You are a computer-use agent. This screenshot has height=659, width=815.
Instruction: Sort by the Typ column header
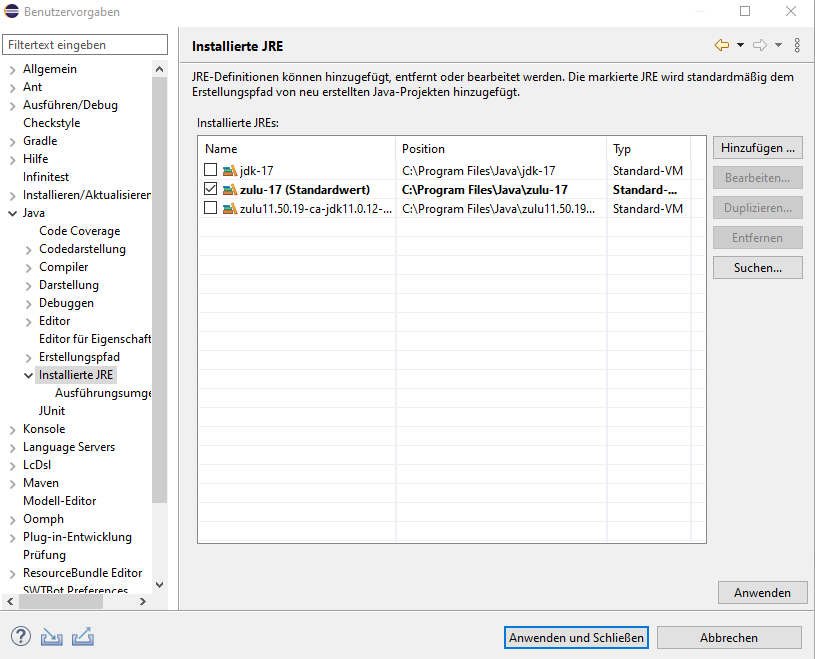point(649,149)
